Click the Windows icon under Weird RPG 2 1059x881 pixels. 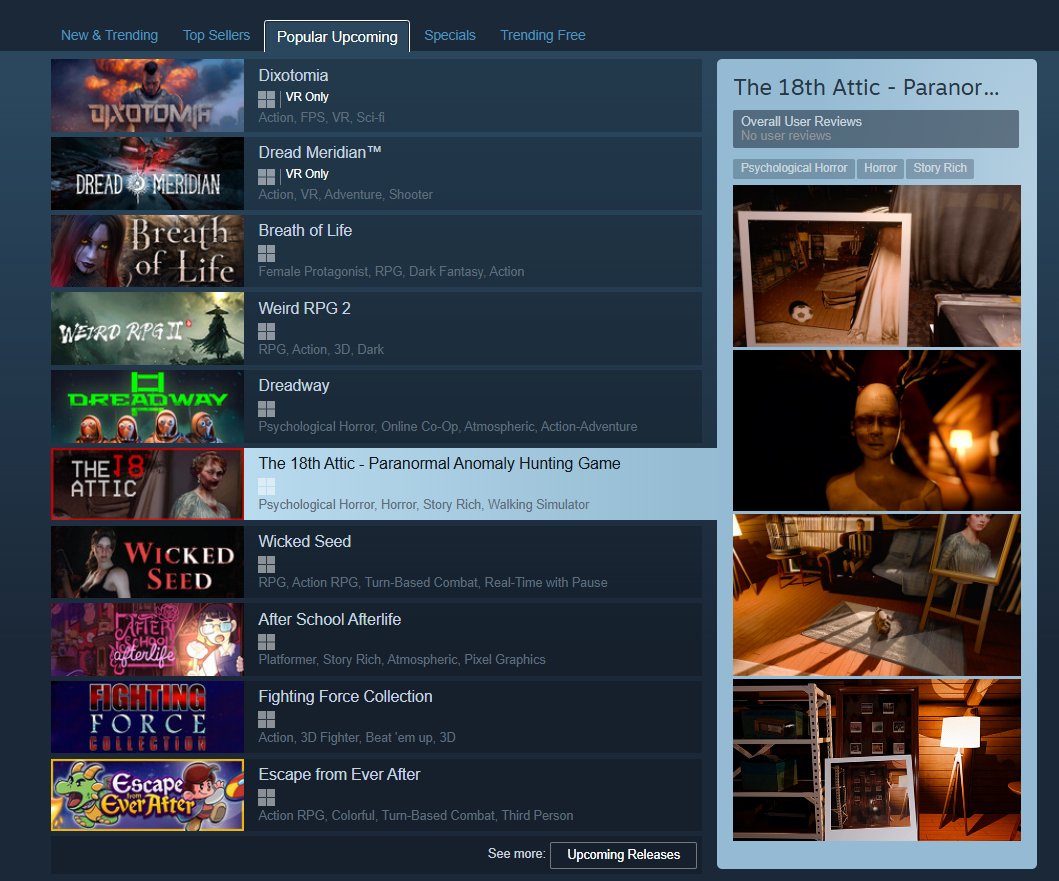click(x=266, y=331)
